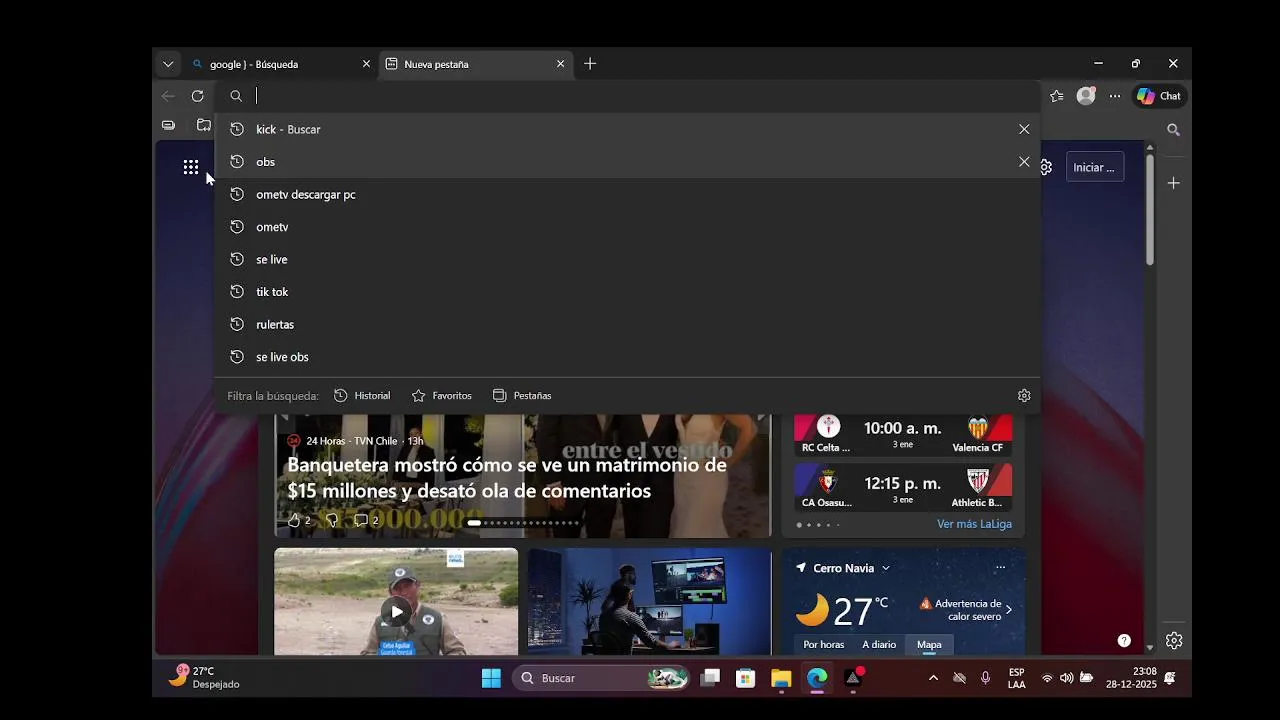Open the sidebar settings gear at bottom
1280x720 pixels.
pos(1174,641)
